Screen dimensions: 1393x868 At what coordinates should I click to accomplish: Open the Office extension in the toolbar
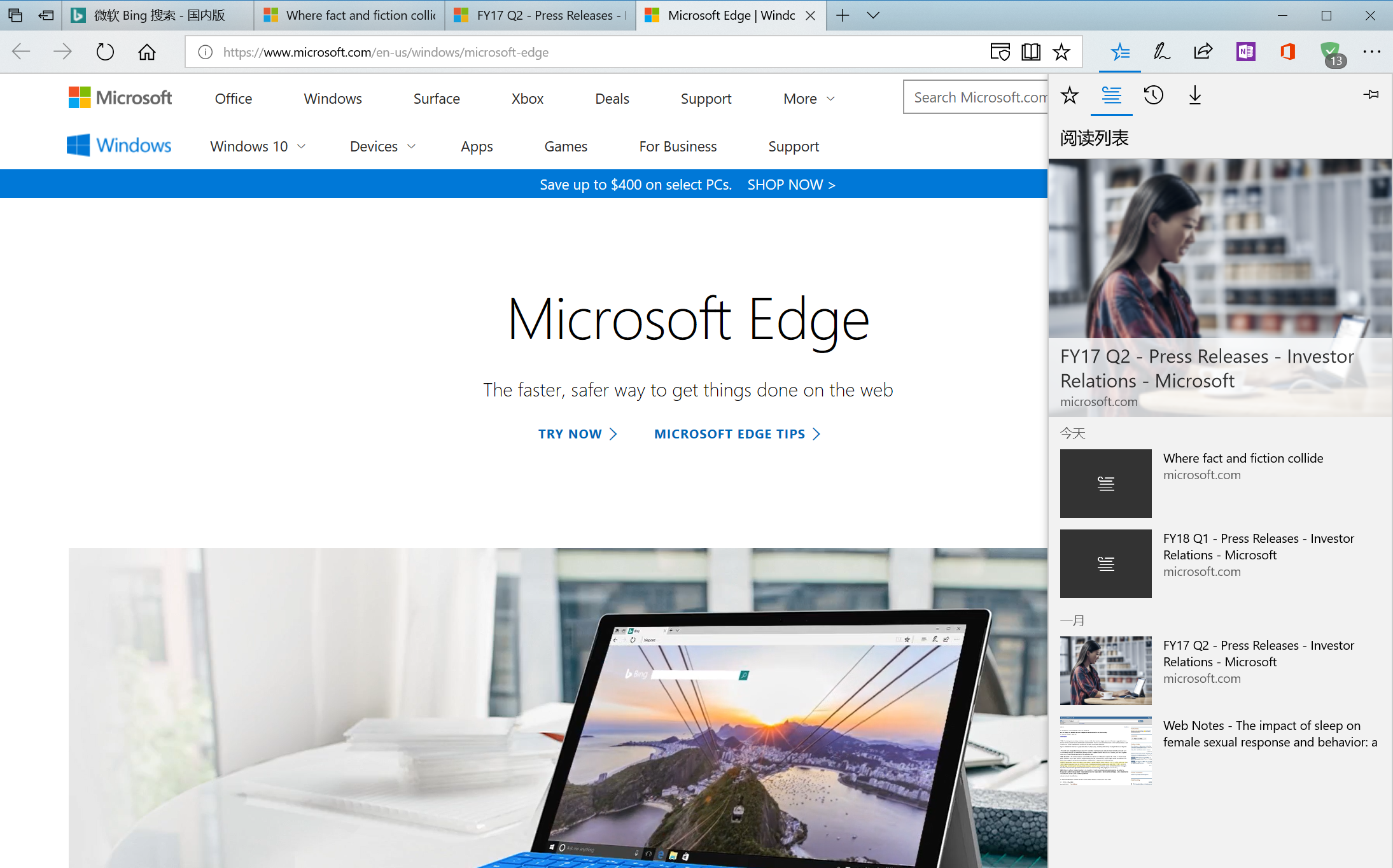1287,52
